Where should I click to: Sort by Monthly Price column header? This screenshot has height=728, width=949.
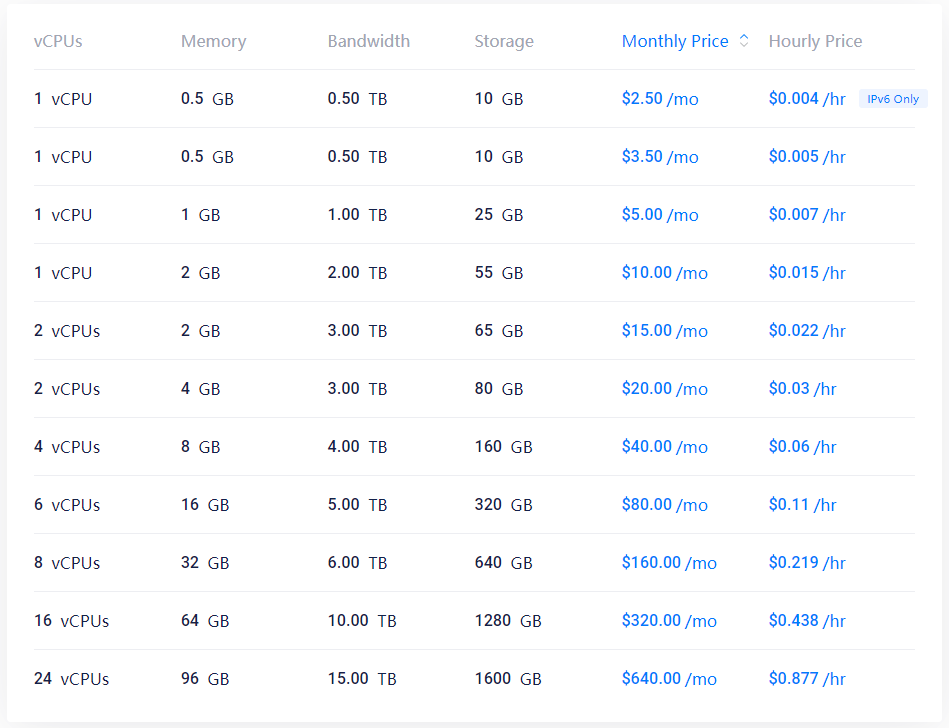675,41
